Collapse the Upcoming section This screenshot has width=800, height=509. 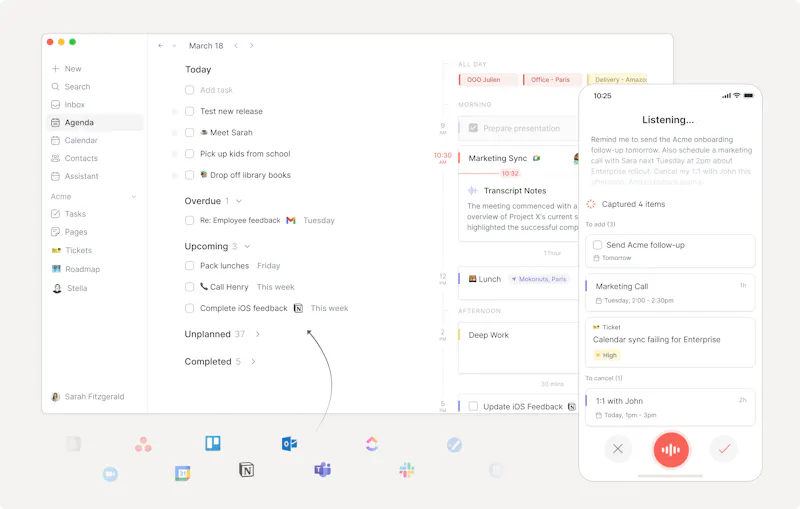[247, 246]
